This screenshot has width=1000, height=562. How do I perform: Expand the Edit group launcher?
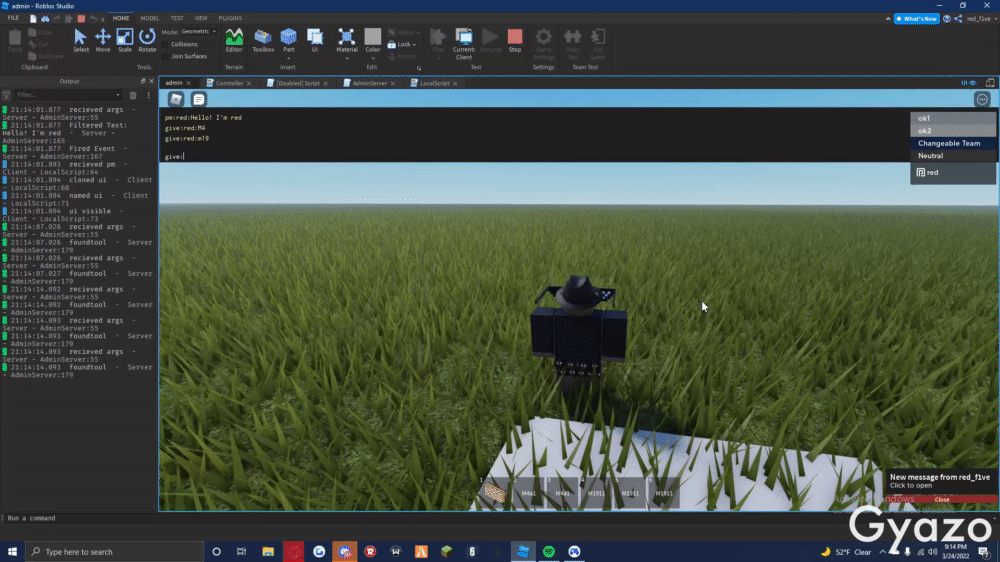coord(419,68)
